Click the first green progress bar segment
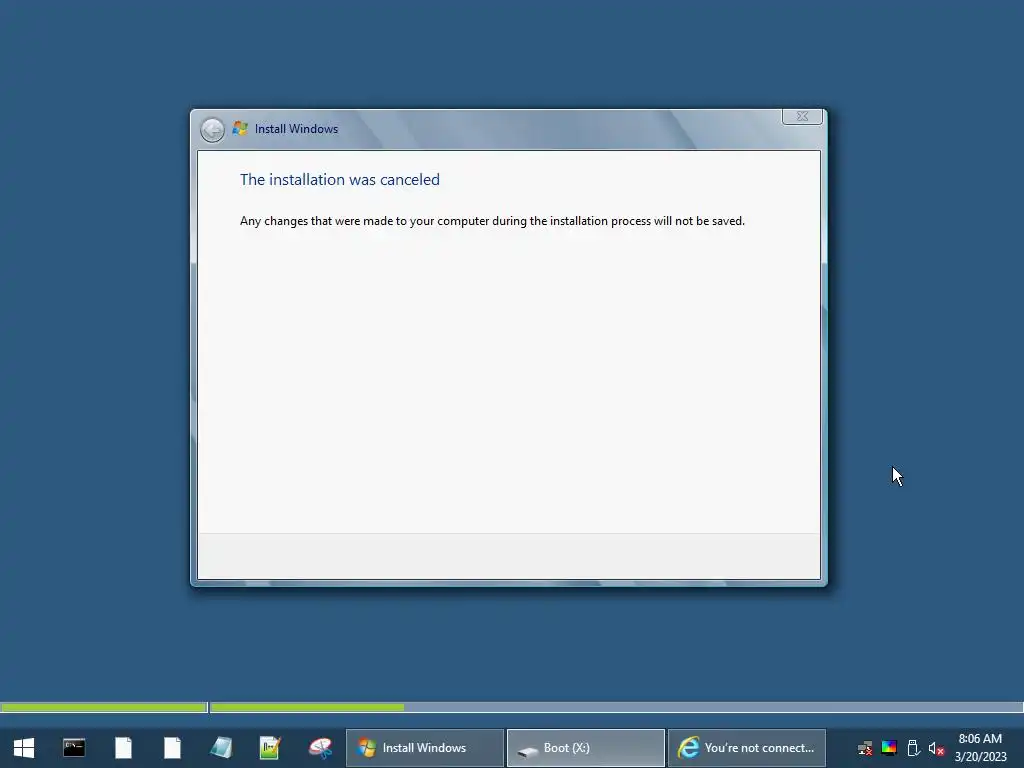The width and height of the screenshot is (1024, 768). (104, 707)
